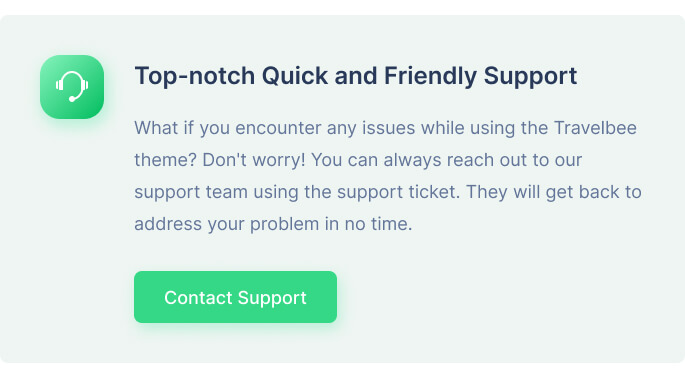Click the white headset support icon
Image resolution: width=685 pixels, height=378 pixels.
tap(72, 87)
